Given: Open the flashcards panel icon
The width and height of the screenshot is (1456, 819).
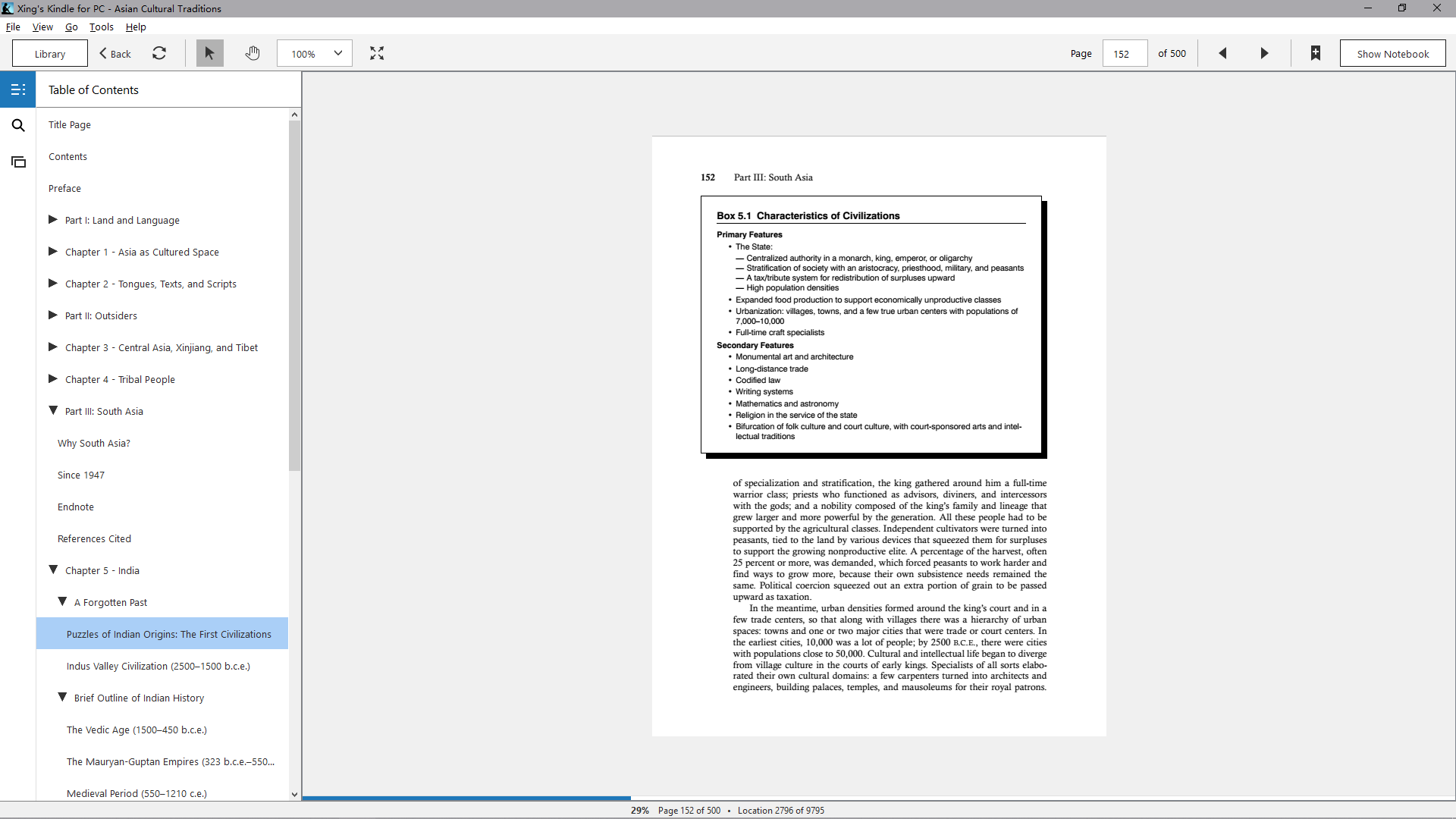Looking at the screenshot, I should pos(18,162).
